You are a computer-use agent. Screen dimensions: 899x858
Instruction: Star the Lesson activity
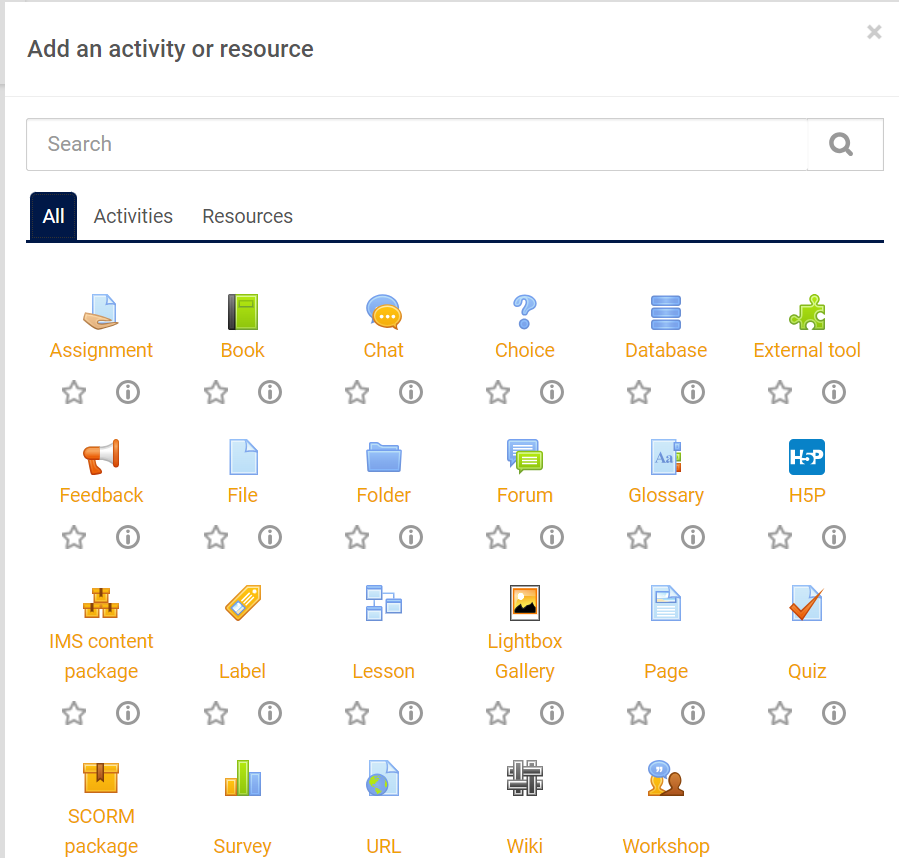(357, 713)
